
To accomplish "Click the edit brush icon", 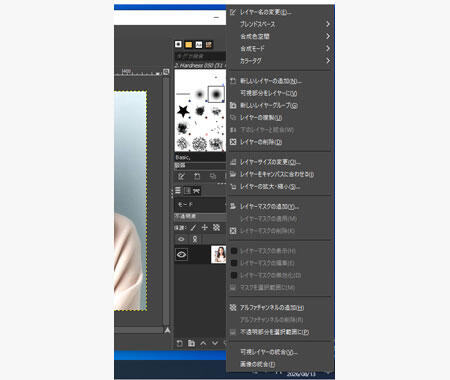I will click(x=181, y=176).
